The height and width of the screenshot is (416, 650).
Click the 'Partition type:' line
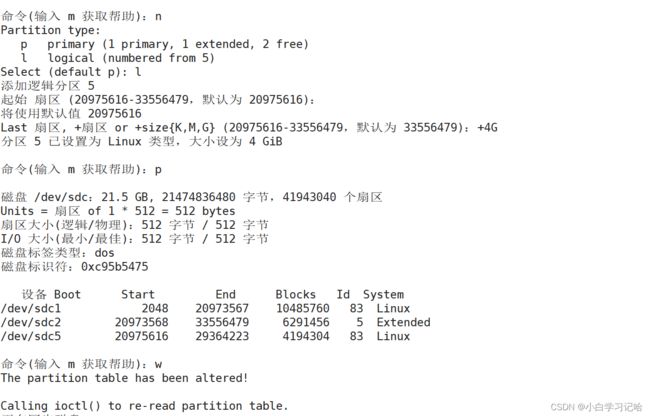51,30
